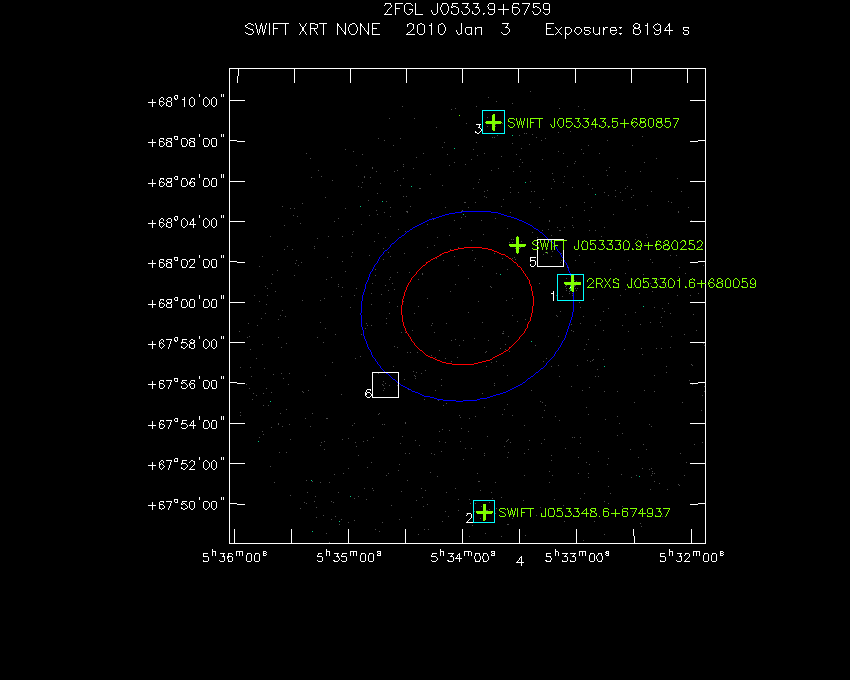The width and height of the screenshot is (850, 680).
Task: Click source number 6 beside white box
Action: point(368,394)
